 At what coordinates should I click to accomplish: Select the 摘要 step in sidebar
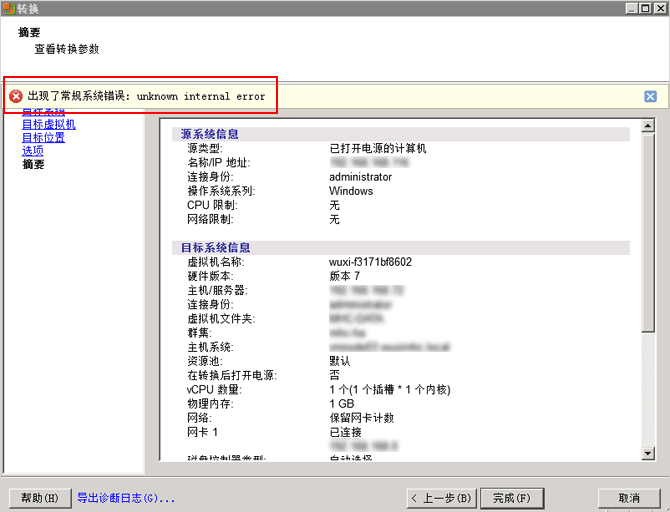coord(33,164)
